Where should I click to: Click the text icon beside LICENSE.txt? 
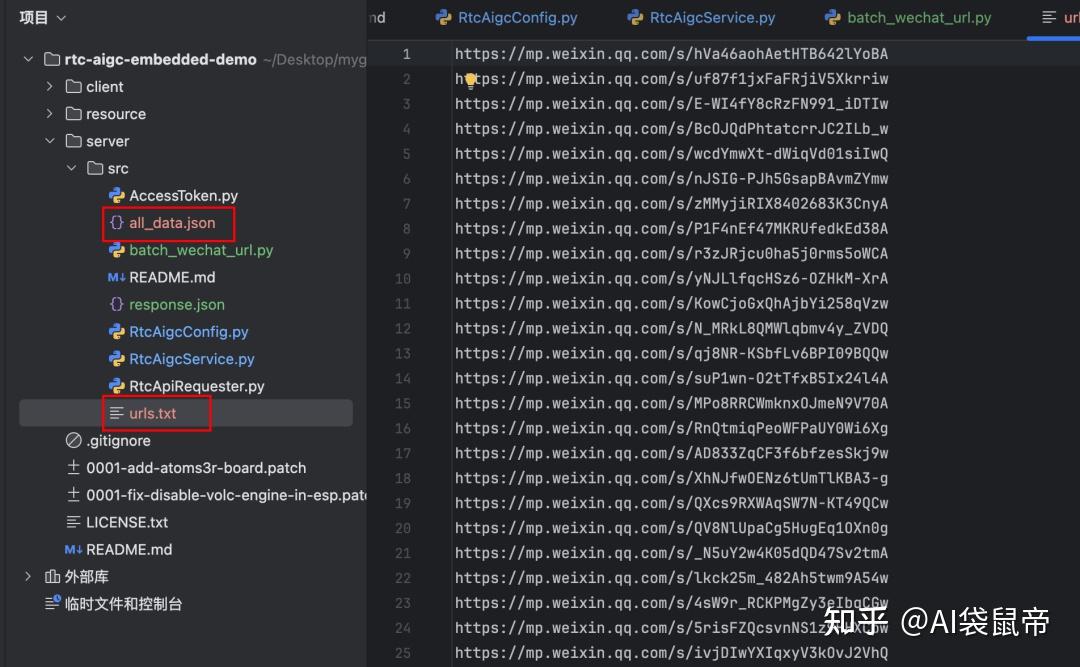74,522
